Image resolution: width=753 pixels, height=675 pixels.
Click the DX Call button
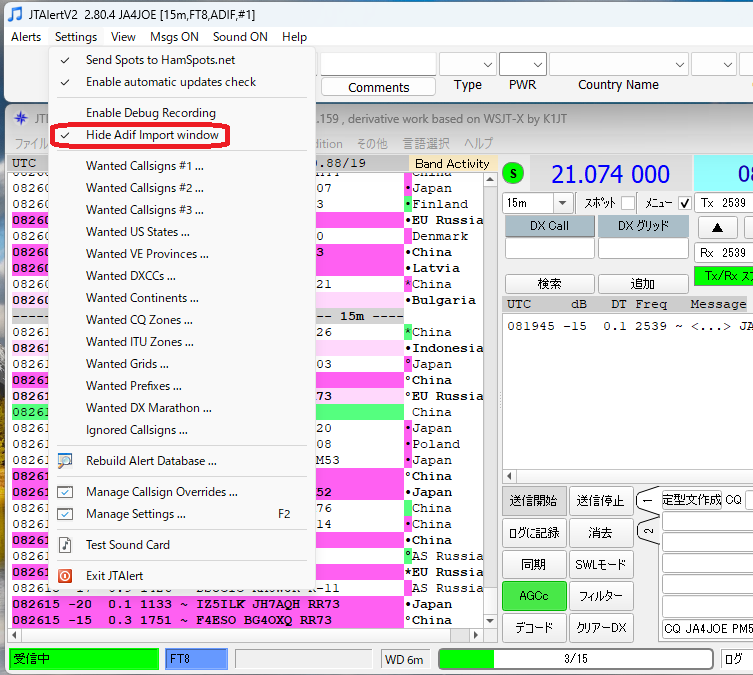pos(549,226)
